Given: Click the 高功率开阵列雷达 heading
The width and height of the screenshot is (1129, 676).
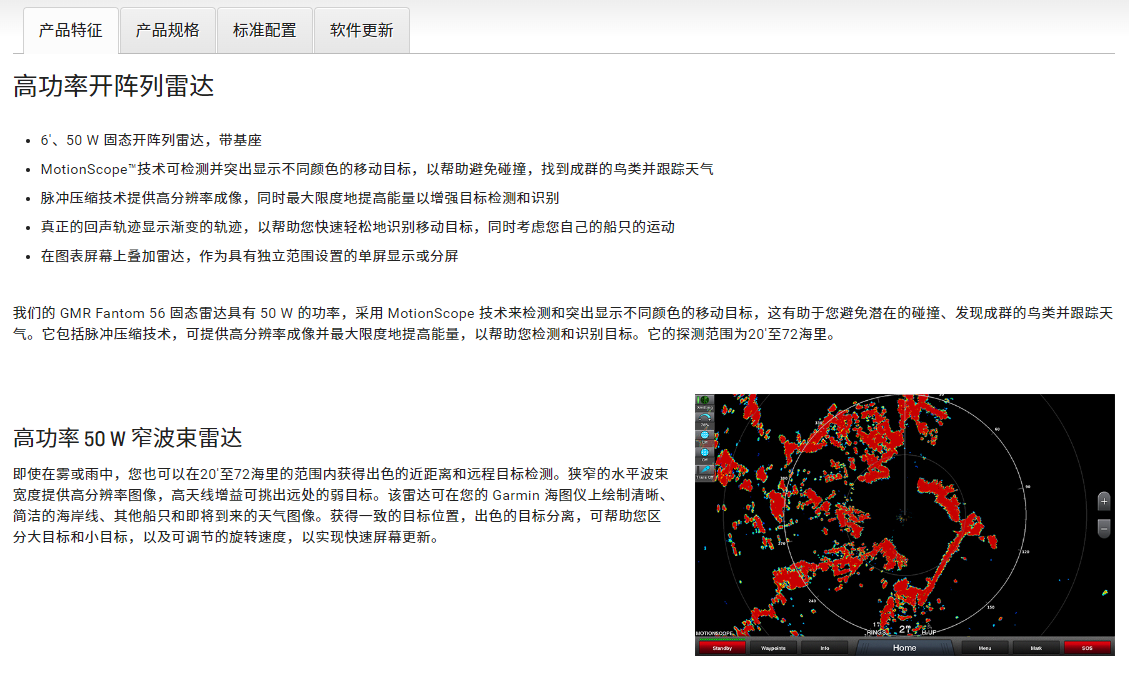Looking at the screenshot, I should [114, 86].
